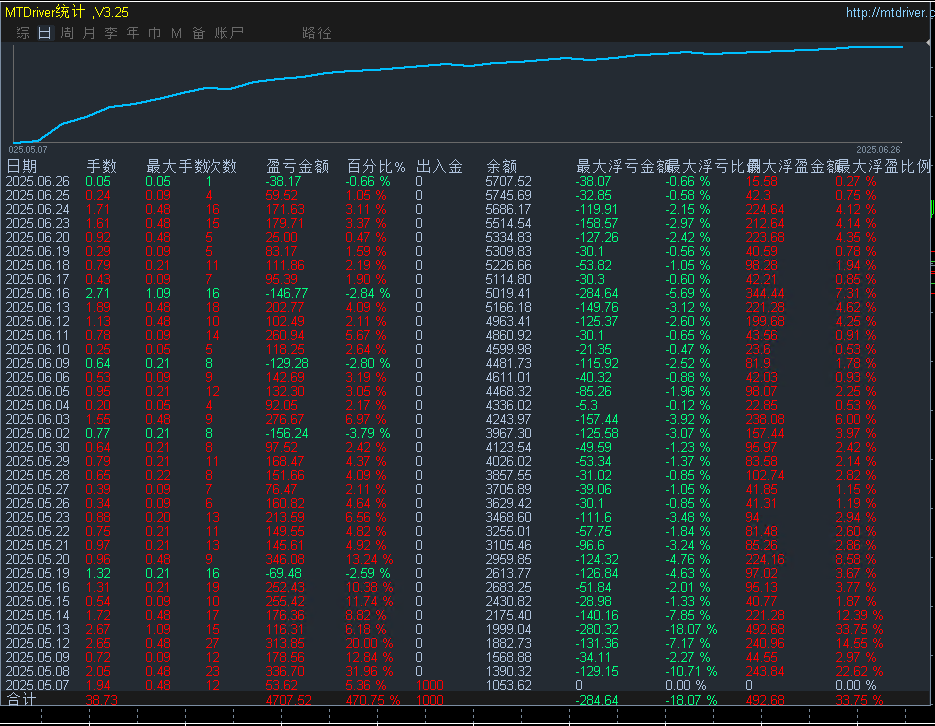The height and width of the screenshot is (726, 935).
Task: Click the 路径 path tab
Action: [317, 33]
